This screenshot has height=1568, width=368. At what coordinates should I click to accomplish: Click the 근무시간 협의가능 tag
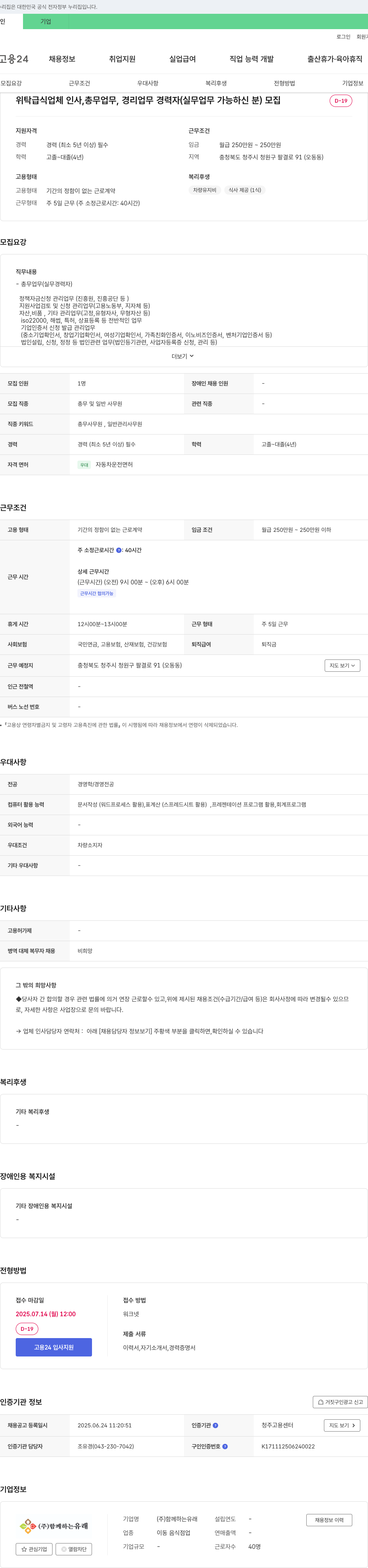pyautogui.click(x=97, y=594)
